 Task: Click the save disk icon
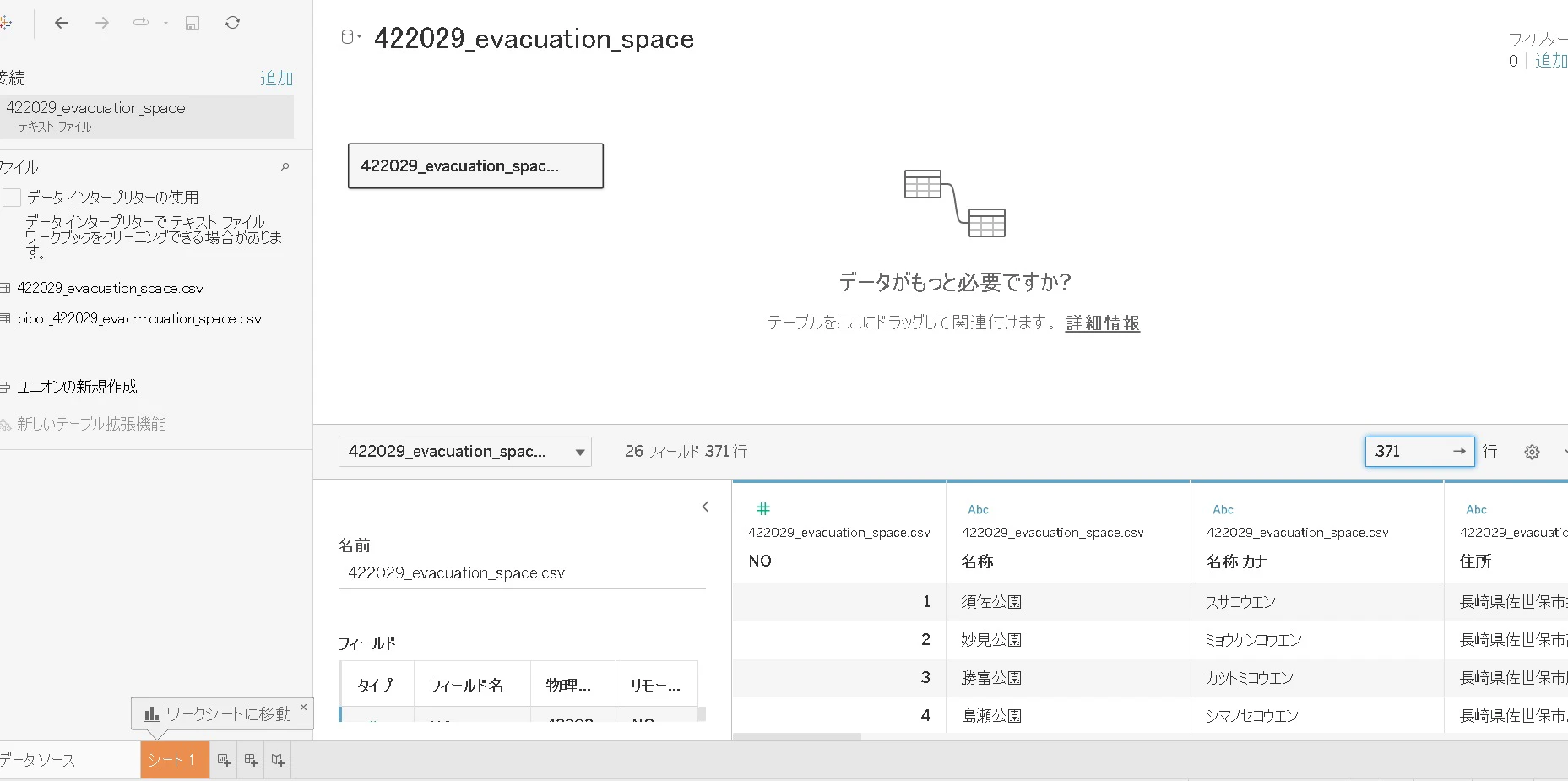point(193,23)
